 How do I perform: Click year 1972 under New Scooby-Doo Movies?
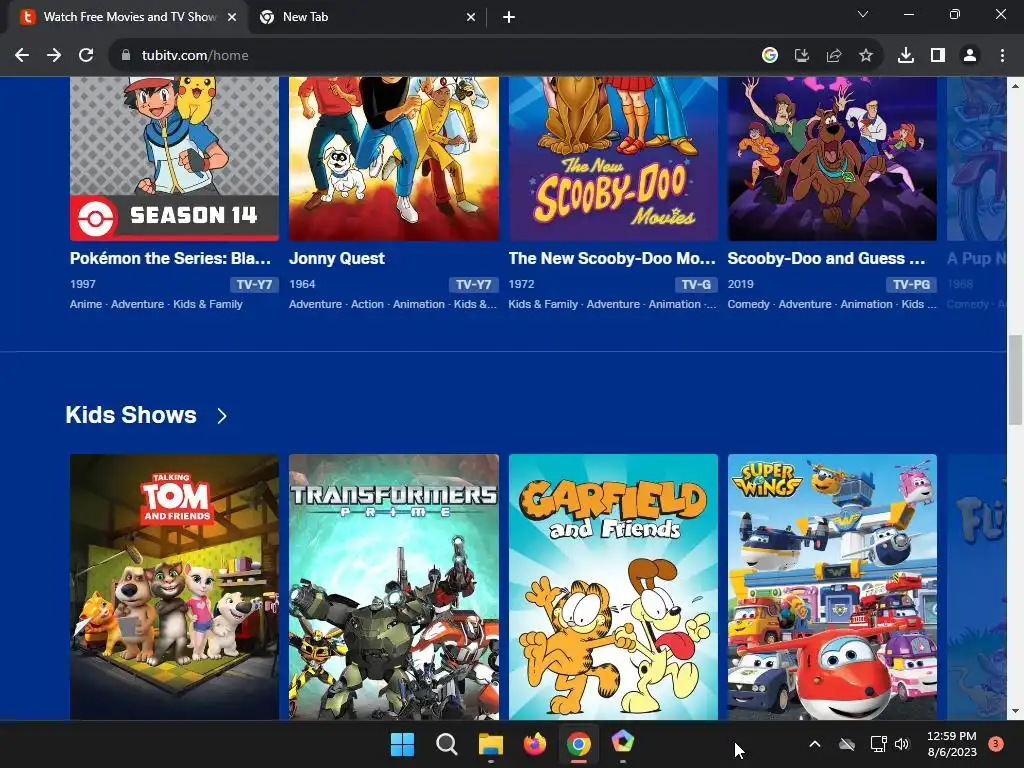(x=521, y=285)
